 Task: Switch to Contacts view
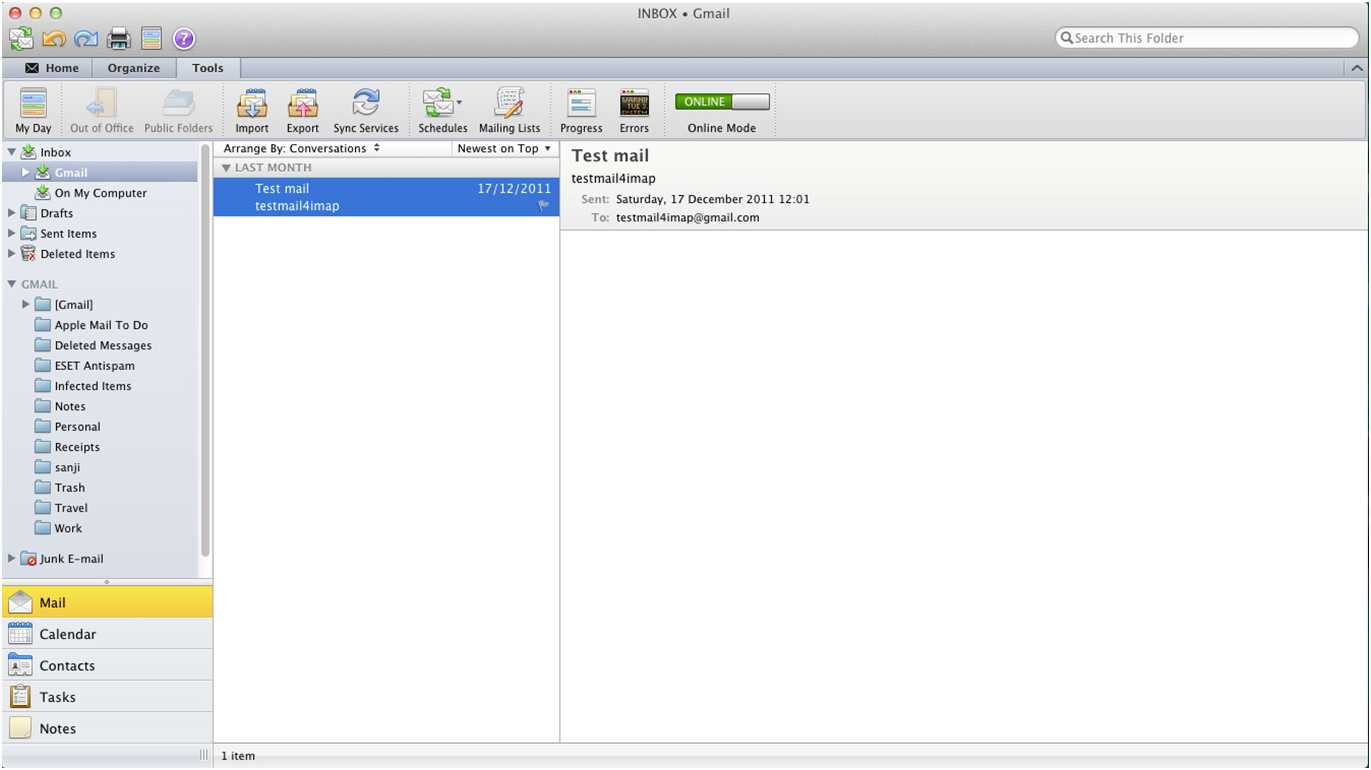pyautogui.click(x=107, y=666)
